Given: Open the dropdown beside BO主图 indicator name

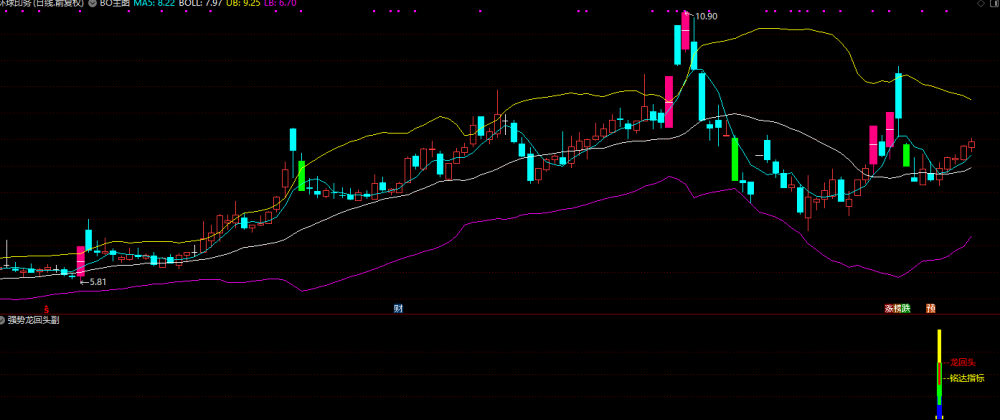Looking at the screenshot, I should 93,3.
